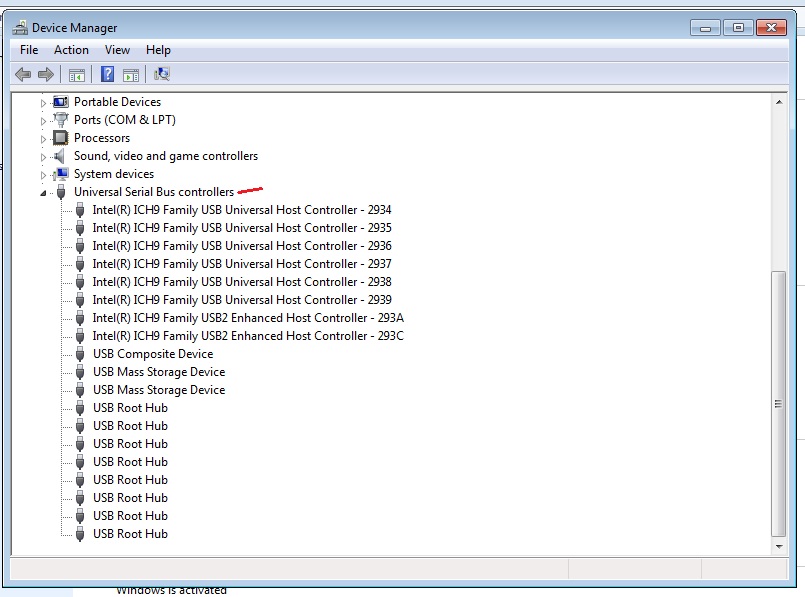
Task: Select Universal Serial Bus controllers label
Action: 154,192
